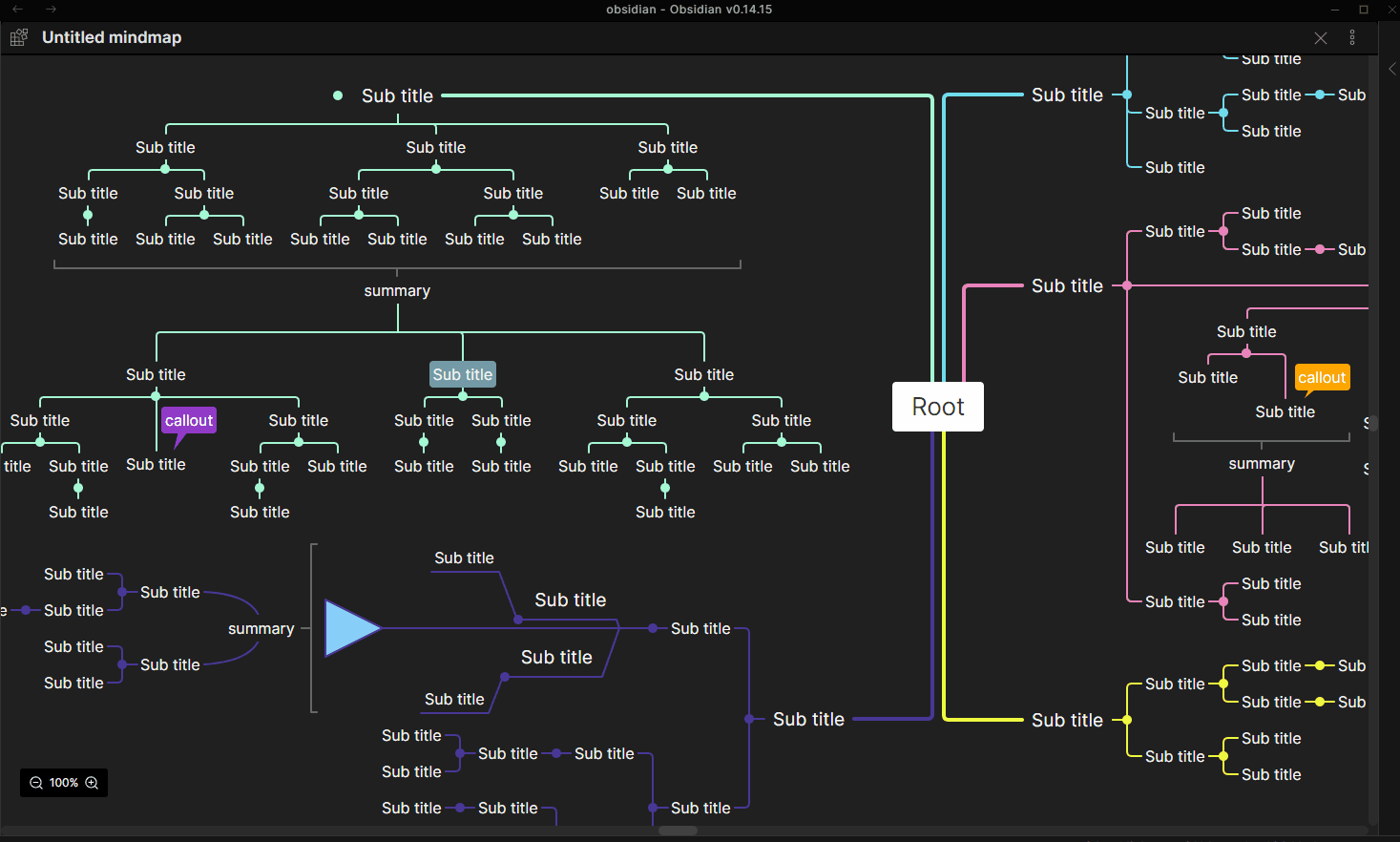Click the summary label left of the purple bracket
This screenshot has width=1400, height=842.
[261, 628]
